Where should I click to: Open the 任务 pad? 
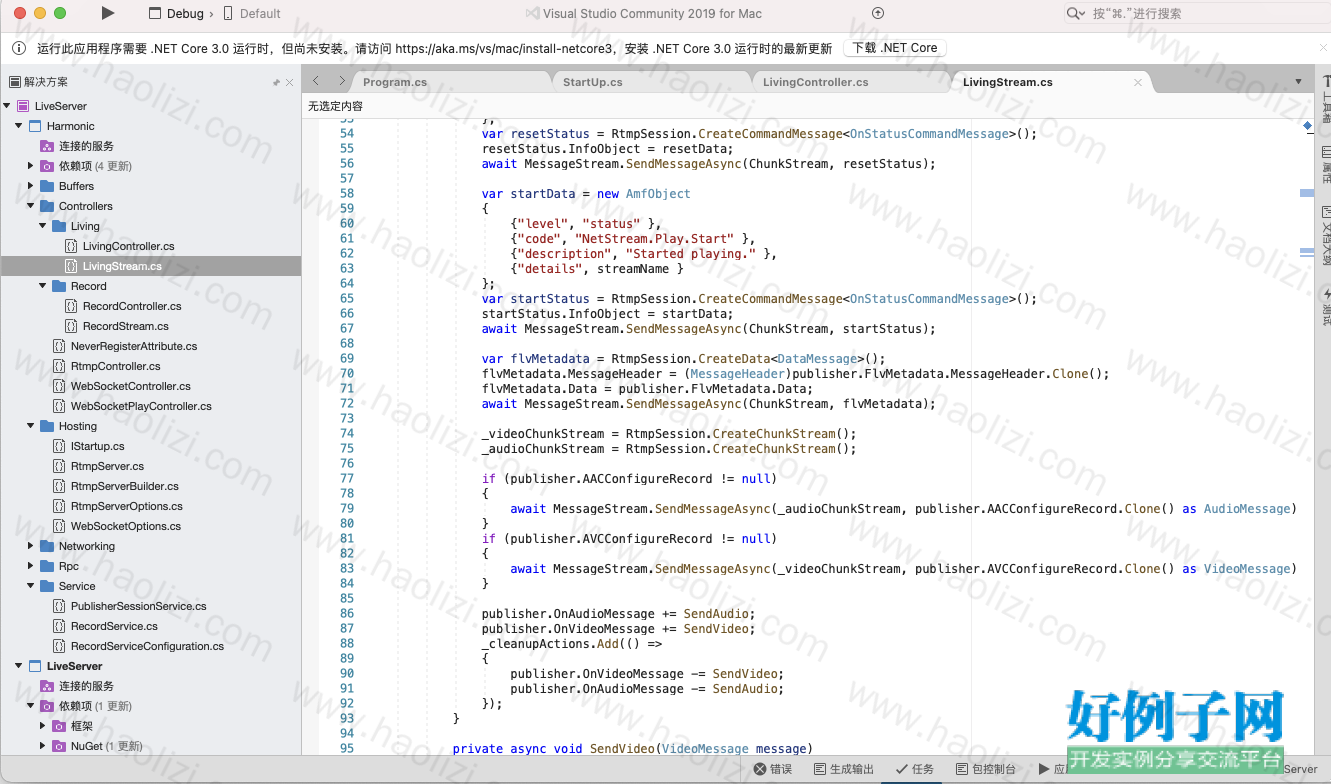915,769
